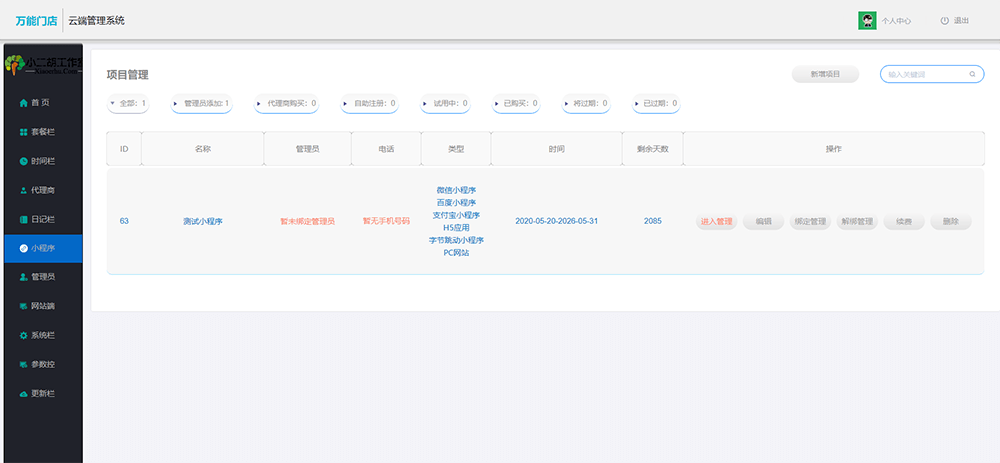Filter by 试用中: 0

click(x=445, y=103)
